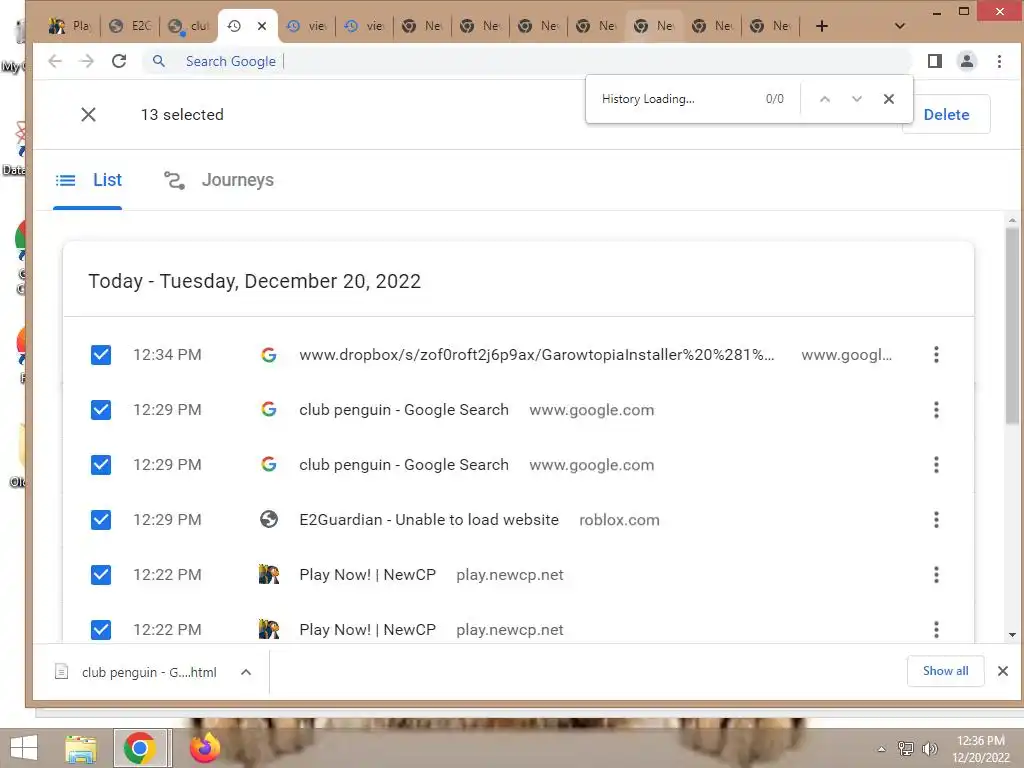
Task: Click the Search Google address field
Action: pos(526,61)
